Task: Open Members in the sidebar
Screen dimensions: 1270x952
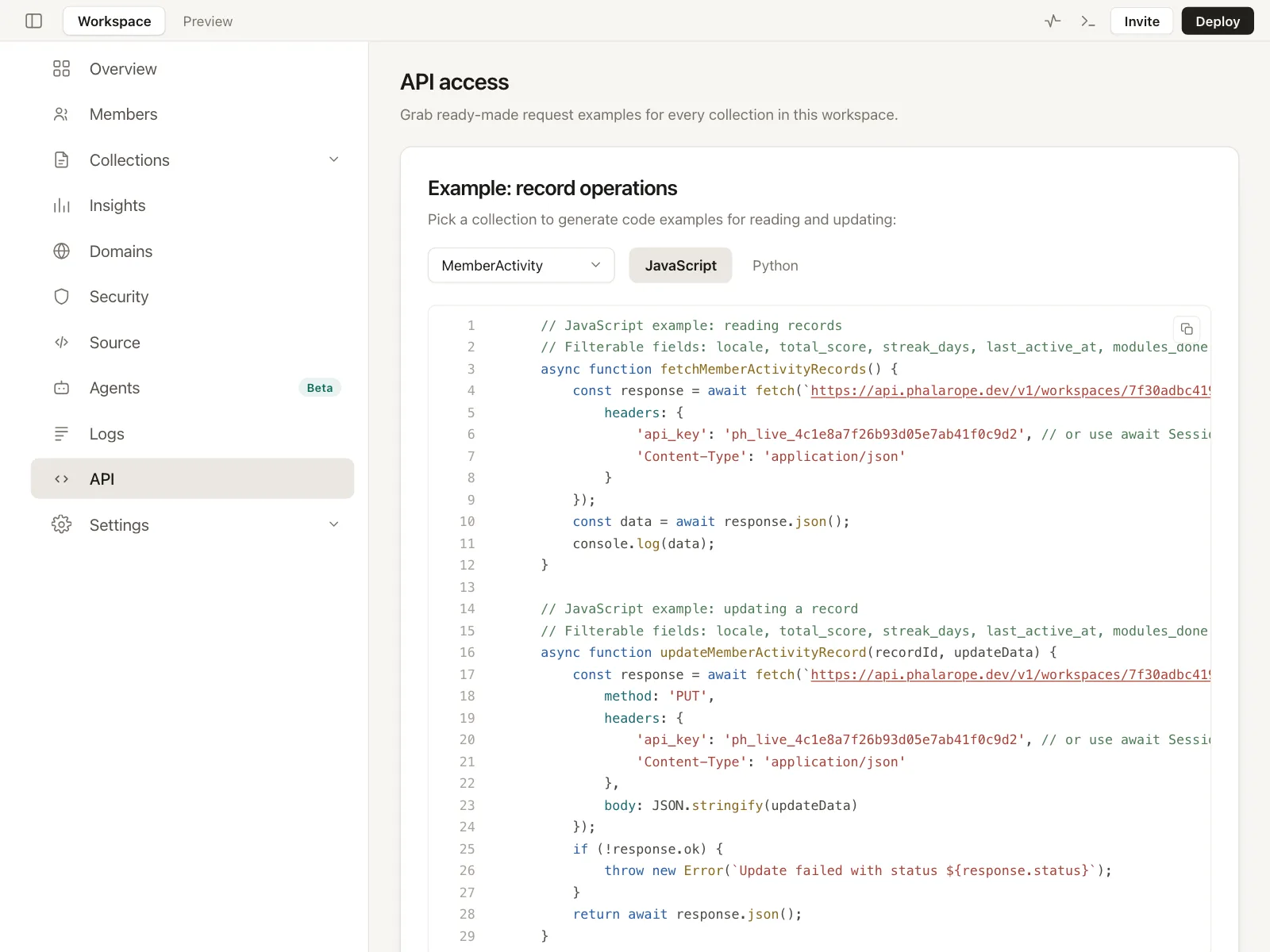Action: (192, 114)
